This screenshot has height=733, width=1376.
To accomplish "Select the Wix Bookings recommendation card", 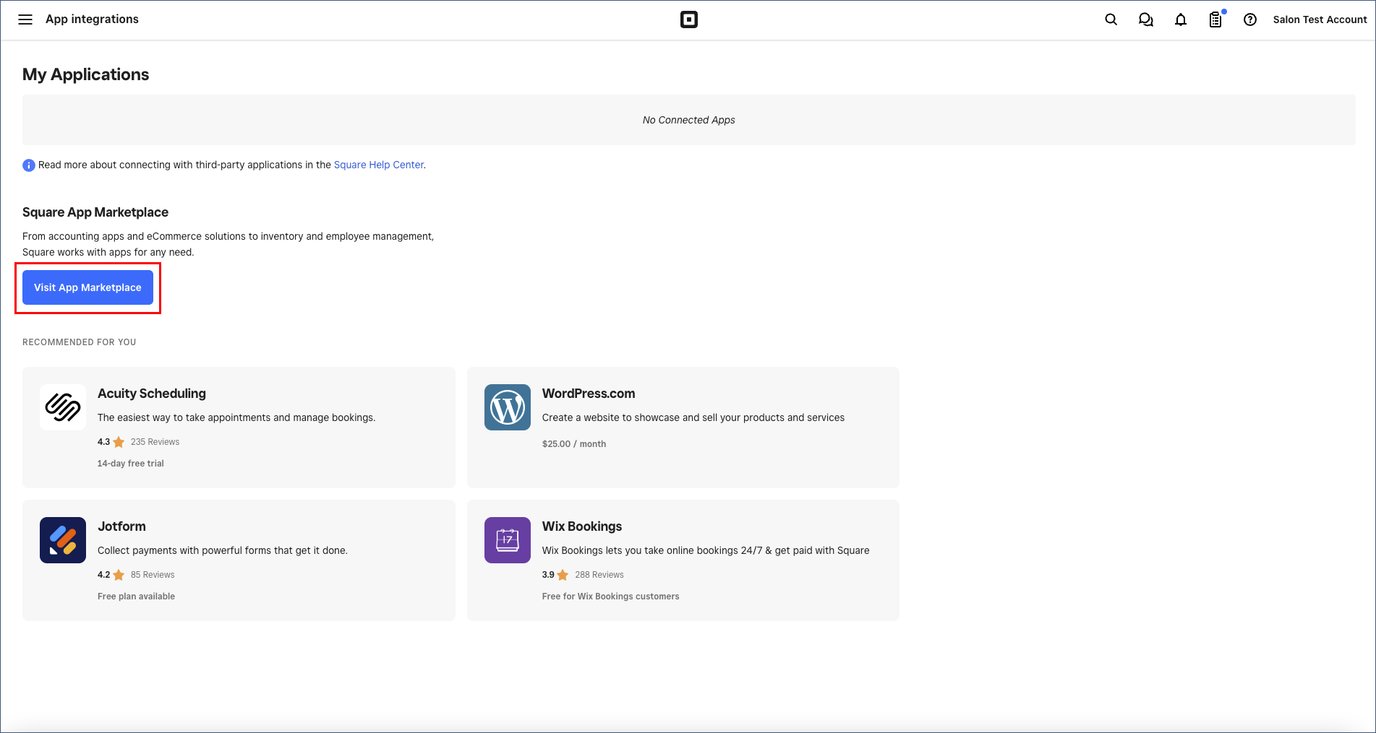I will pos(682,560).
